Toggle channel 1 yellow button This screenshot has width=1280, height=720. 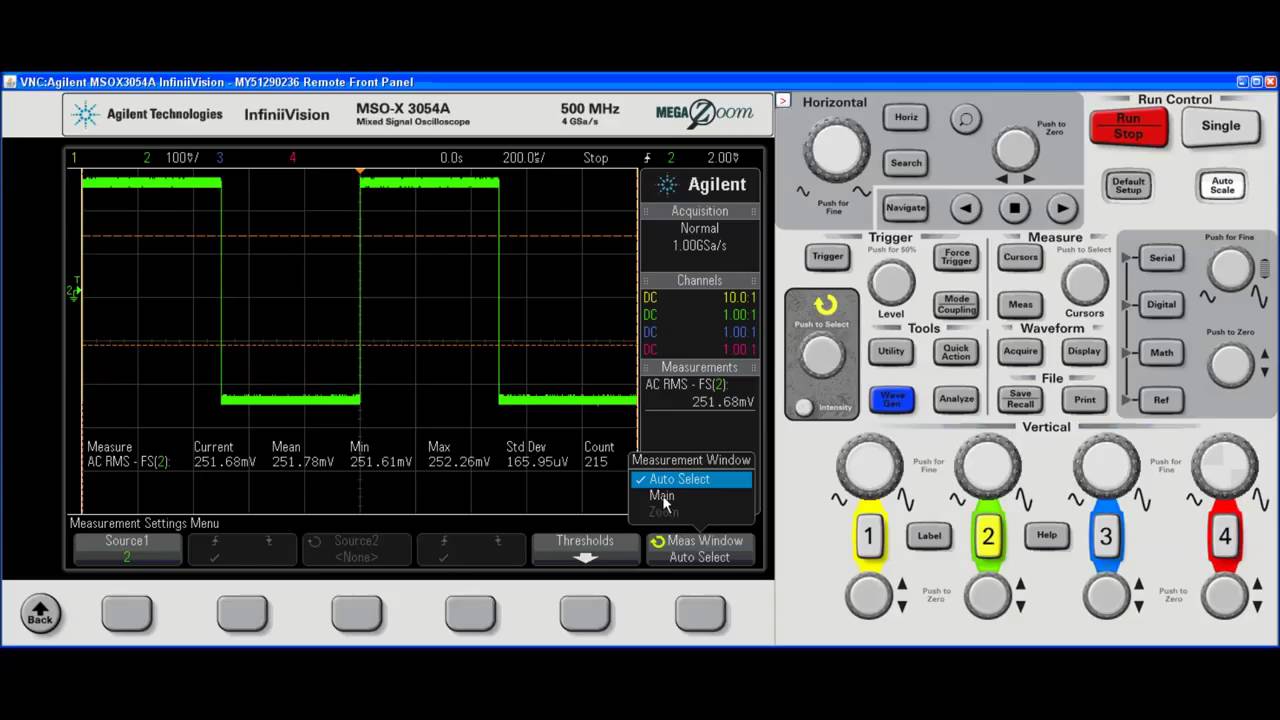click(x=869, y=536)
